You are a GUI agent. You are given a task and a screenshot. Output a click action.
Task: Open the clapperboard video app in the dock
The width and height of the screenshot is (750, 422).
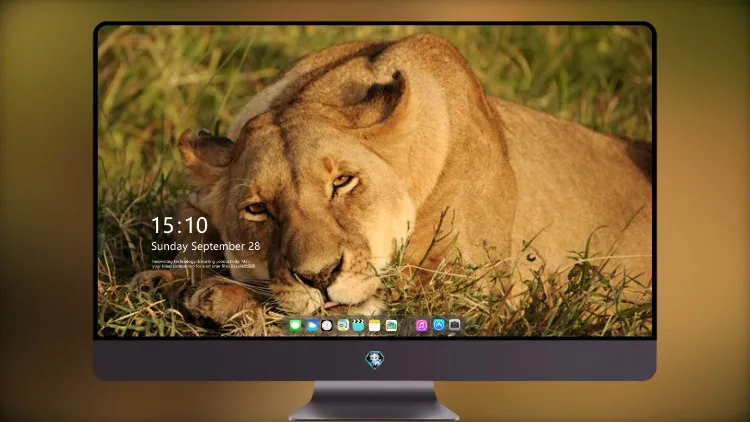(358, 326)
